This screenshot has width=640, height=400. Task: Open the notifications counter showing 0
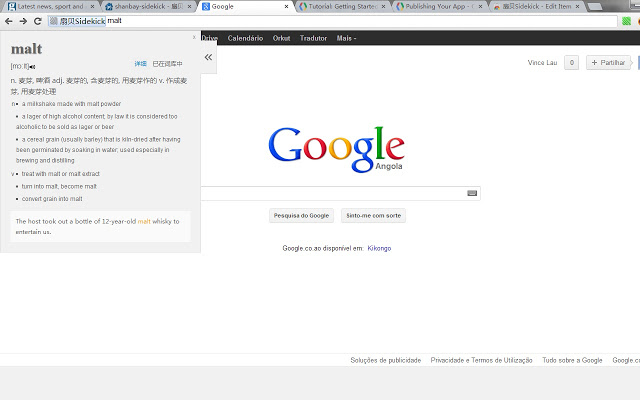click(x=571, y=62)
